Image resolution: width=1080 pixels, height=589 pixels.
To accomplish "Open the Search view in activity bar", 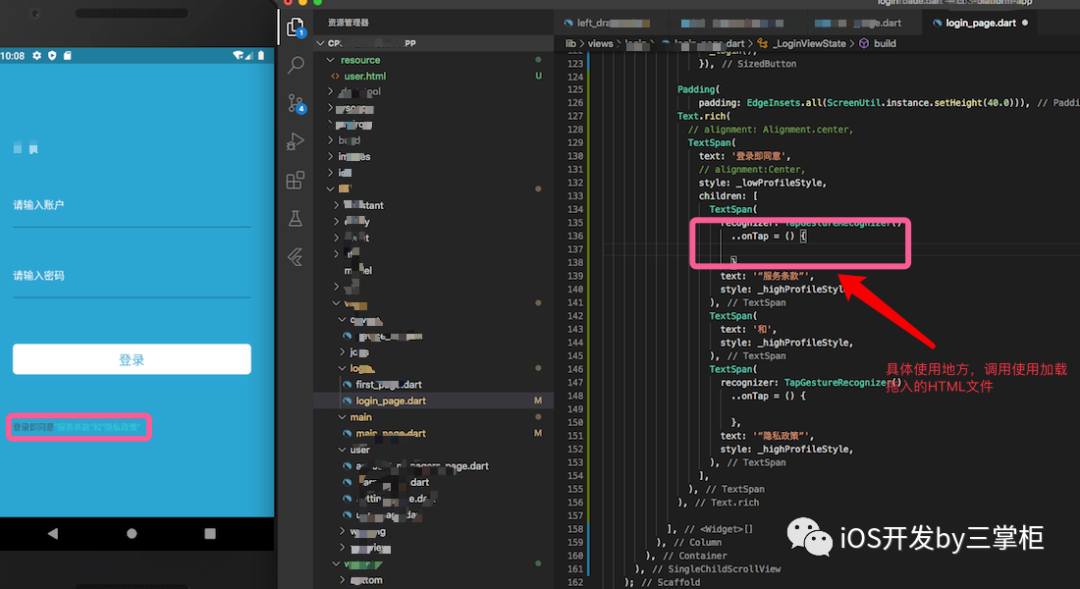I will 295,65.
